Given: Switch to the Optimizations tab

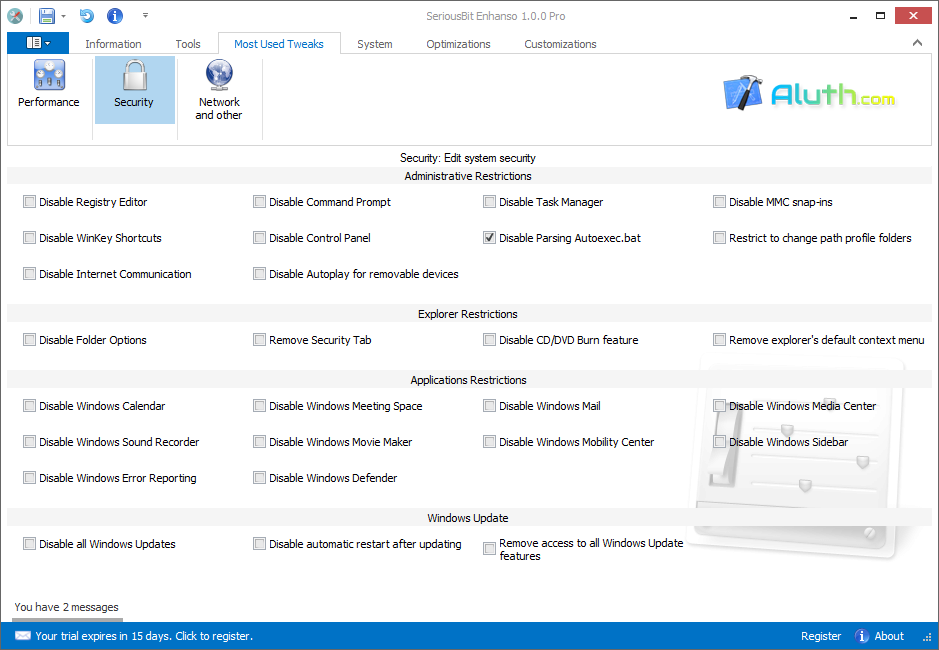Looking at the screenshot, I should pyautogui.click(x=457, y=43).
